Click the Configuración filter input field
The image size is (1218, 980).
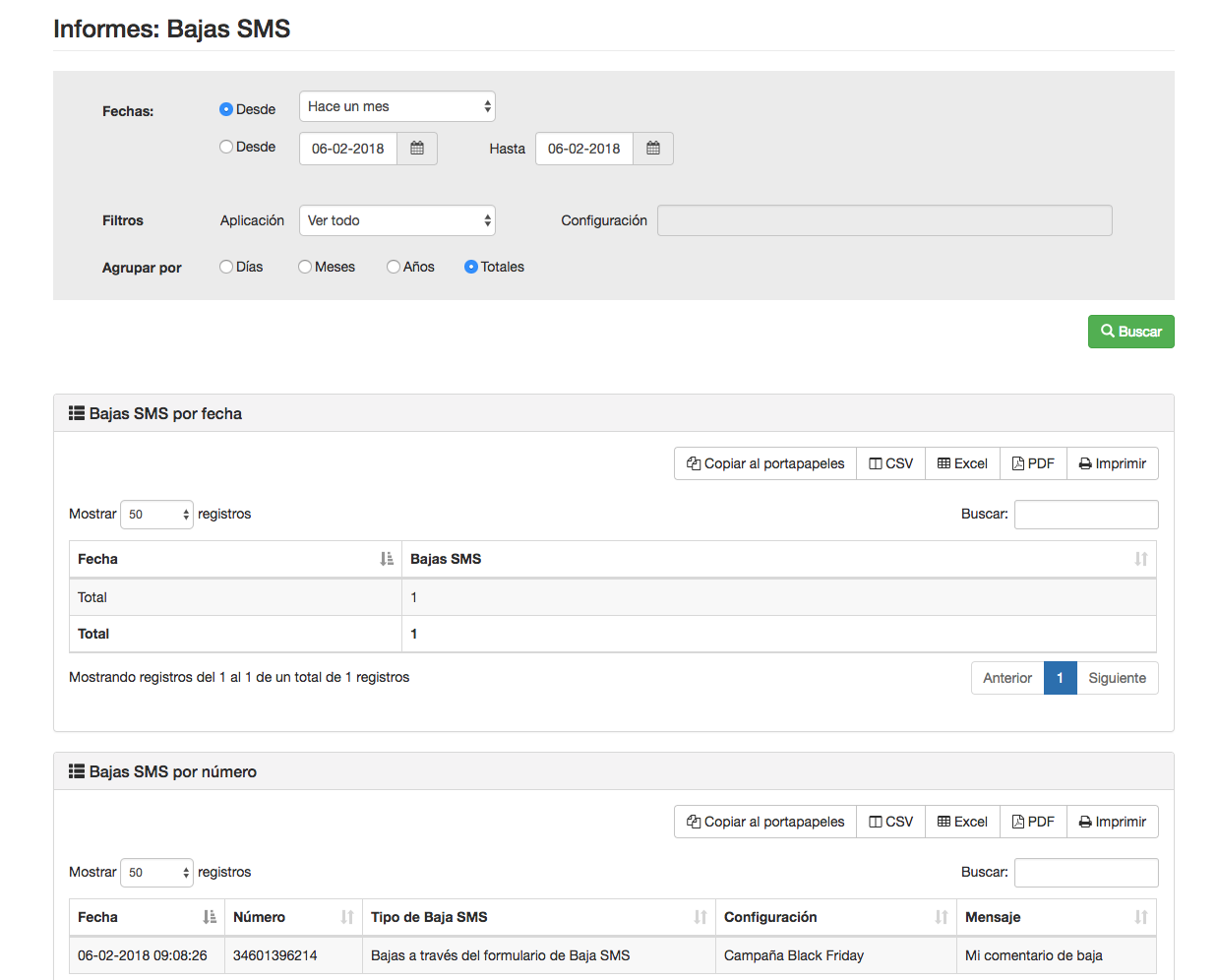point(883,220)
